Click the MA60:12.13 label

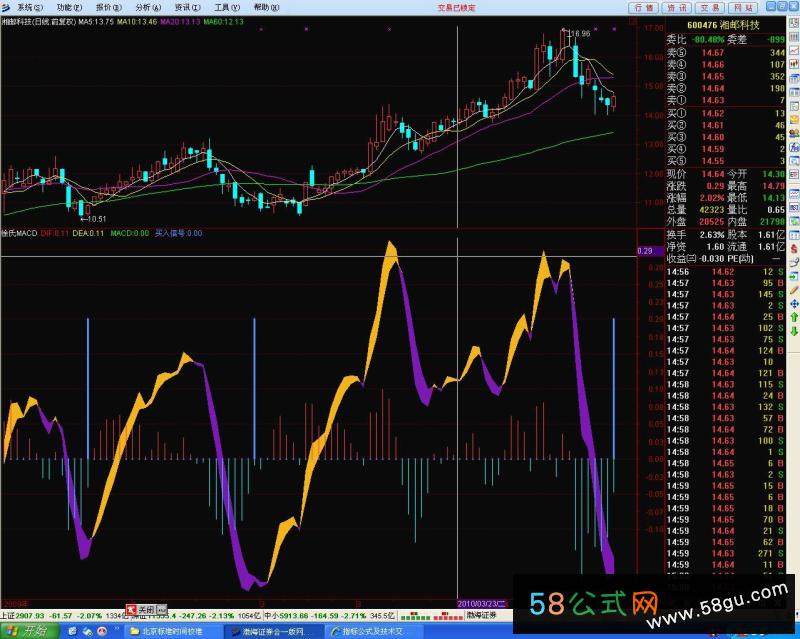tap(223, 22)
